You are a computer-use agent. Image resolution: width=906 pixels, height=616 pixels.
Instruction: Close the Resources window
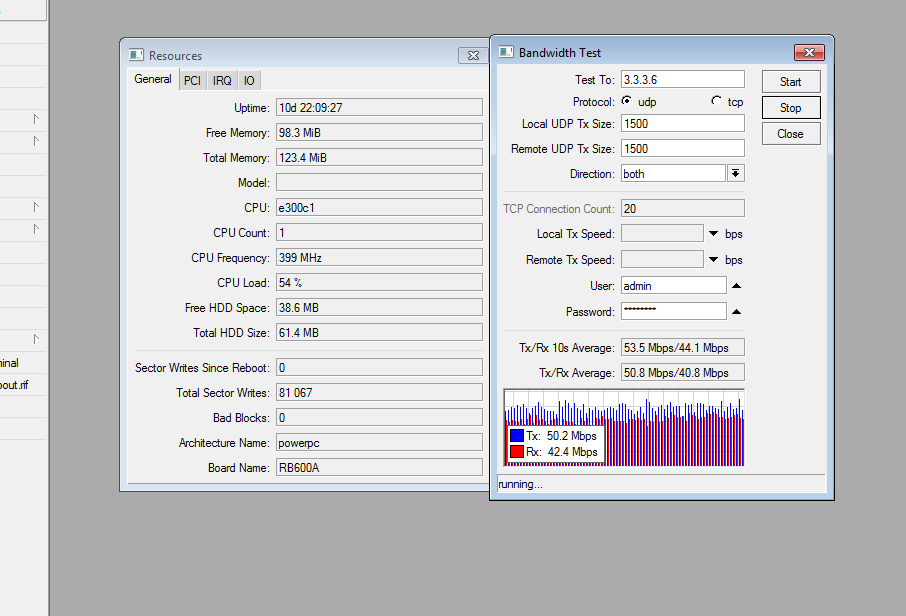pyautogui.click(x=472, y=56)
